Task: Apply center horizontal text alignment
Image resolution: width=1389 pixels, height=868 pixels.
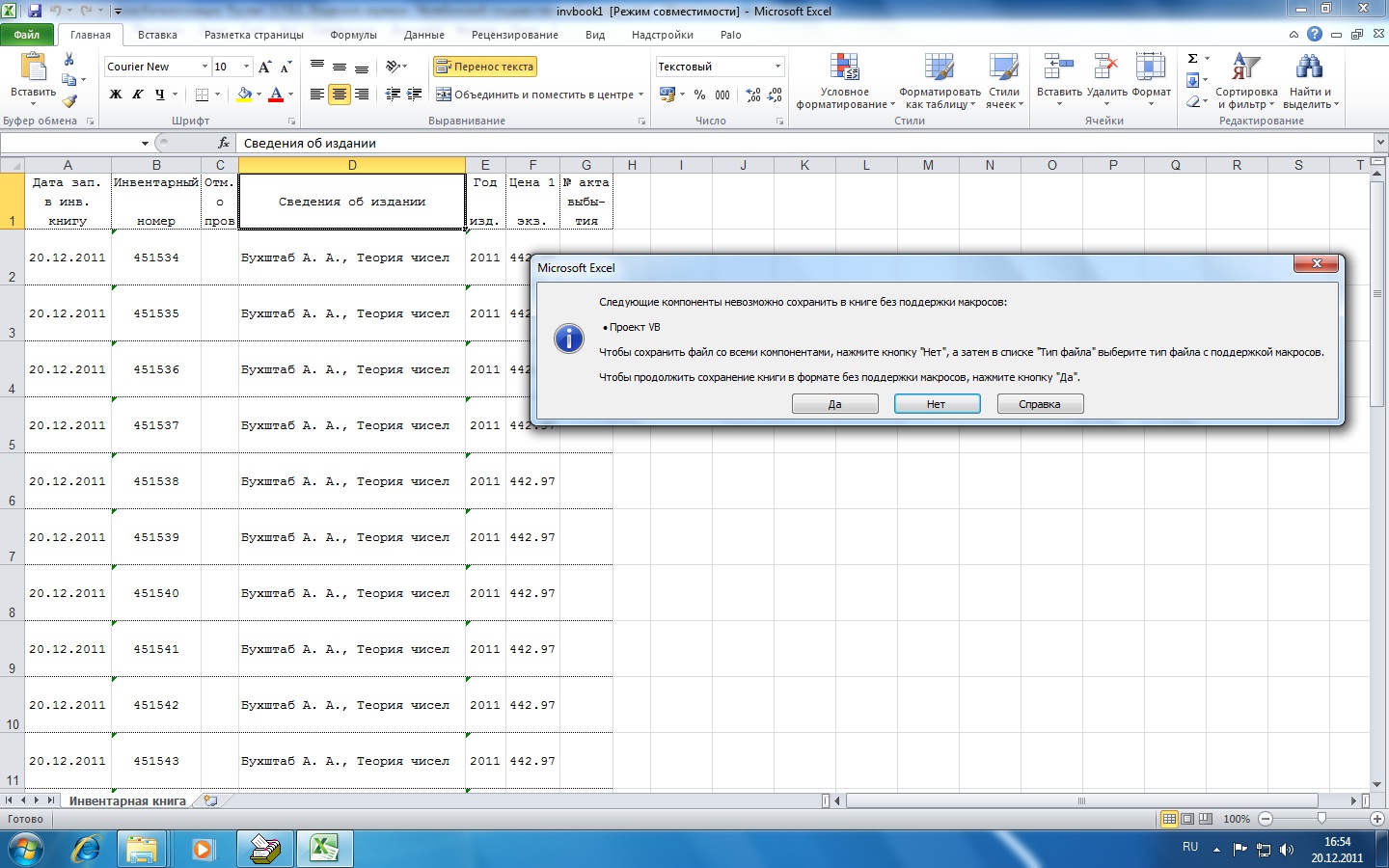Action: 340,95
